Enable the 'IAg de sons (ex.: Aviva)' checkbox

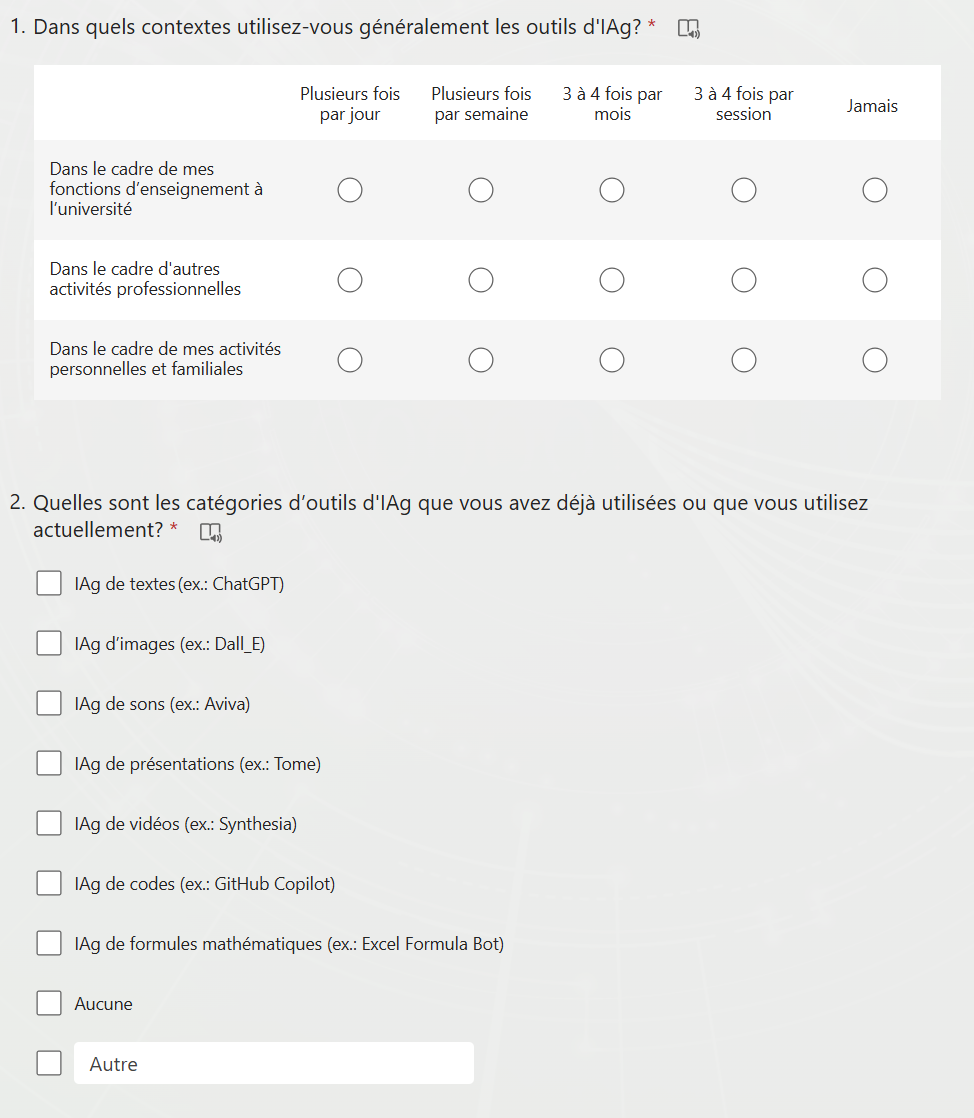tap(49, 703)
